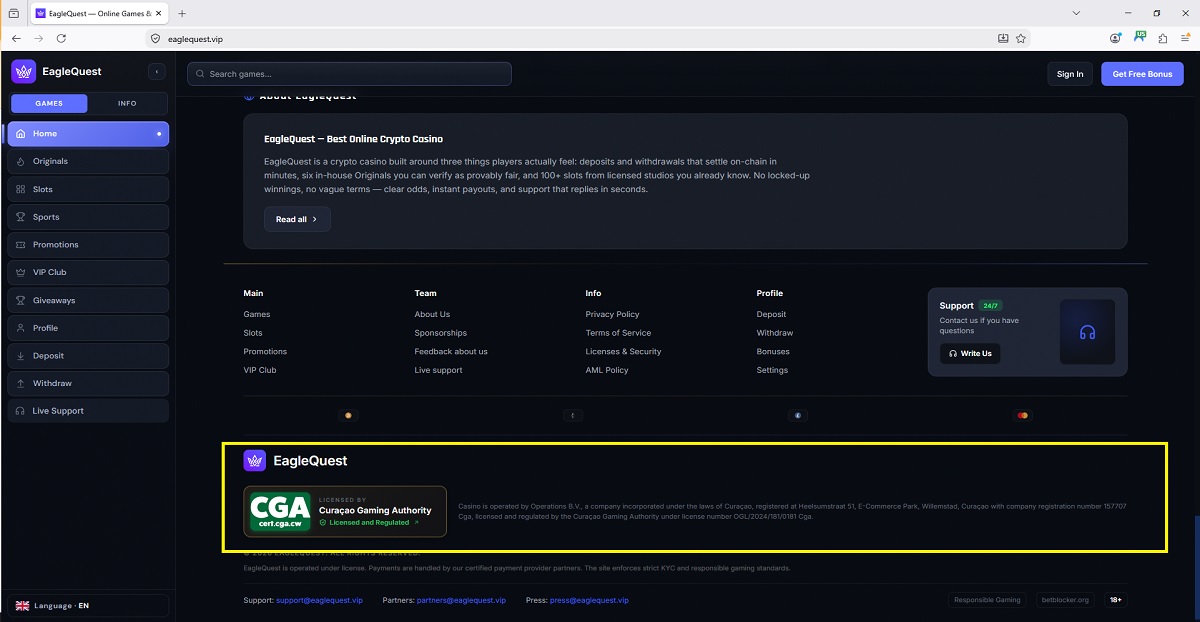Click the CGA Curaçao Gaming Authority license badge

click(x=345, y=512)
